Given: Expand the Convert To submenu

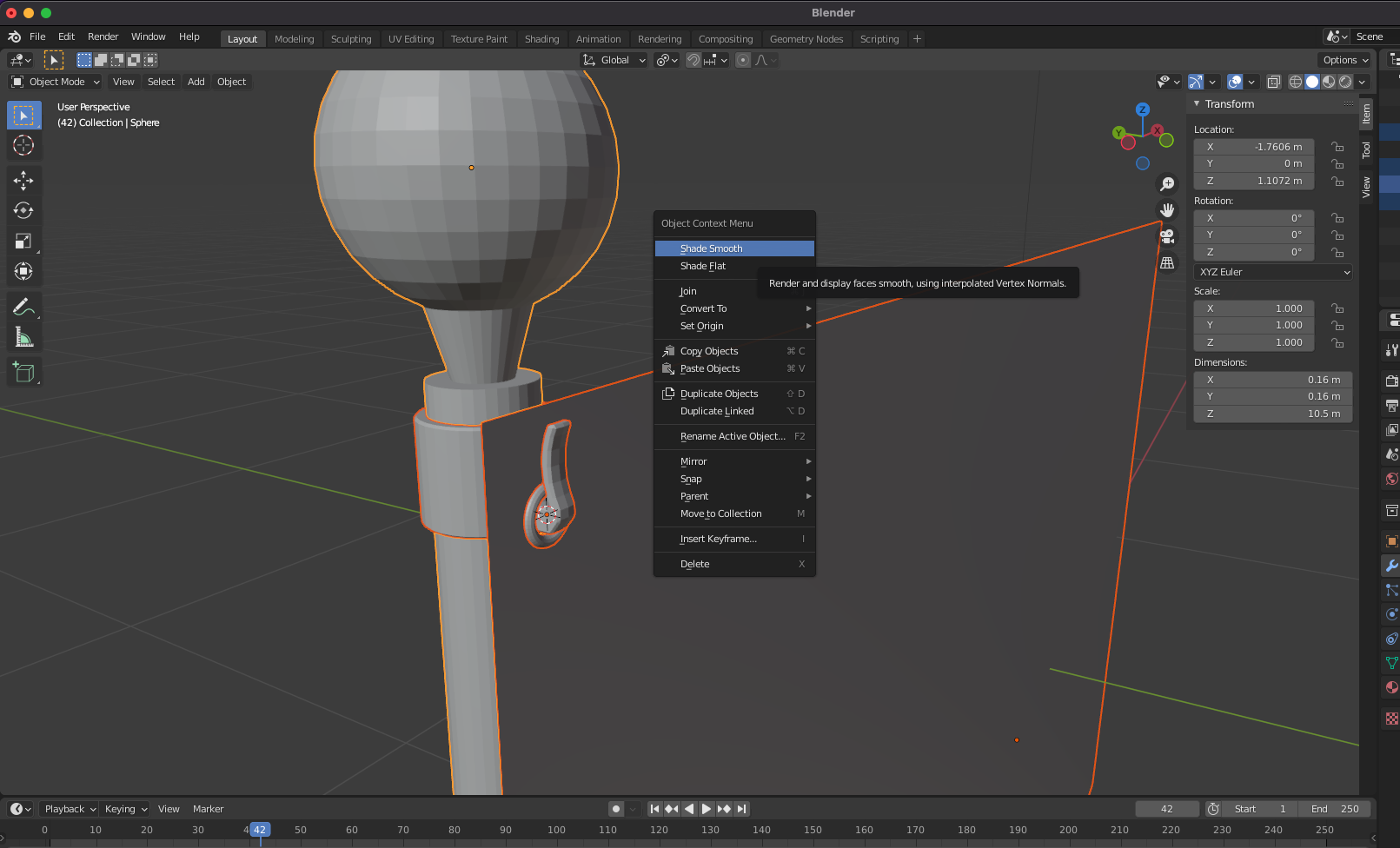Looking at the screenshot, I should pos(734,308).
